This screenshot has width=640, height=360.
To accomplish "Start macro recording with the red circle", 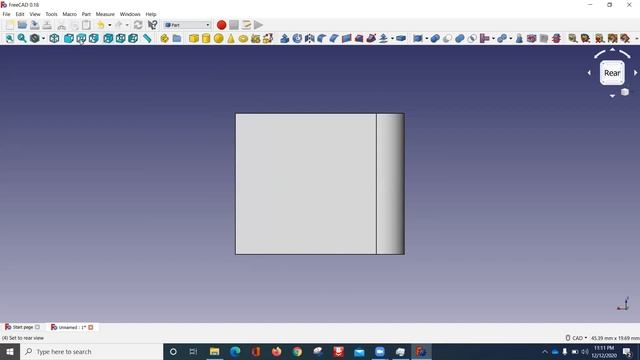I will (221, 25).
